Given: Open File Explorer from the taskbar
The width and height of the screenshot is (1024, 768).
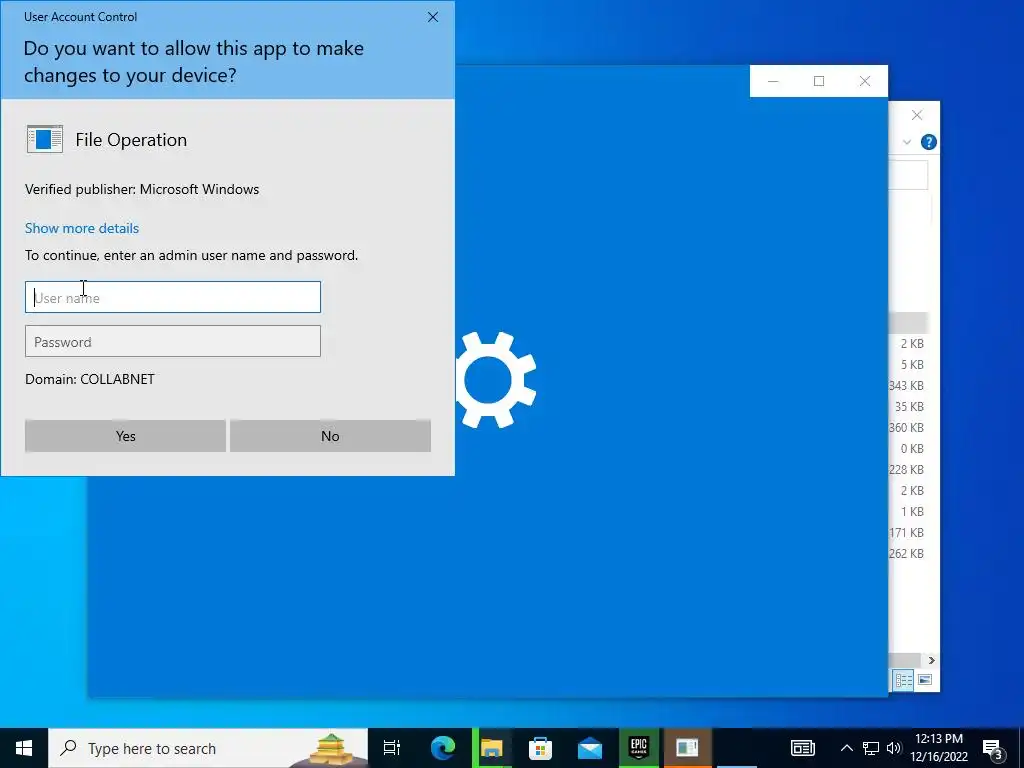Looking at the screenshot, I should [492, 748].
